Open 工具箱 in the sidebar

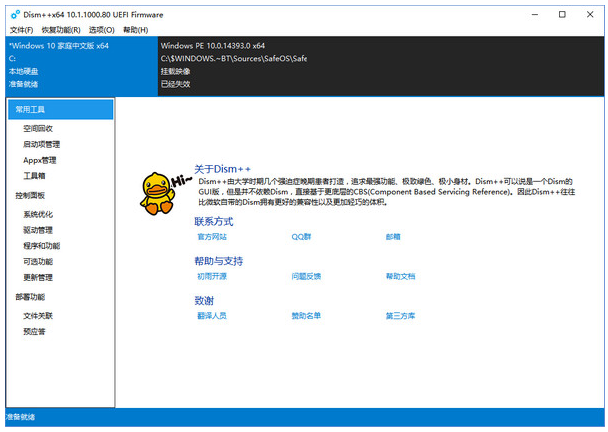[34, 176]
